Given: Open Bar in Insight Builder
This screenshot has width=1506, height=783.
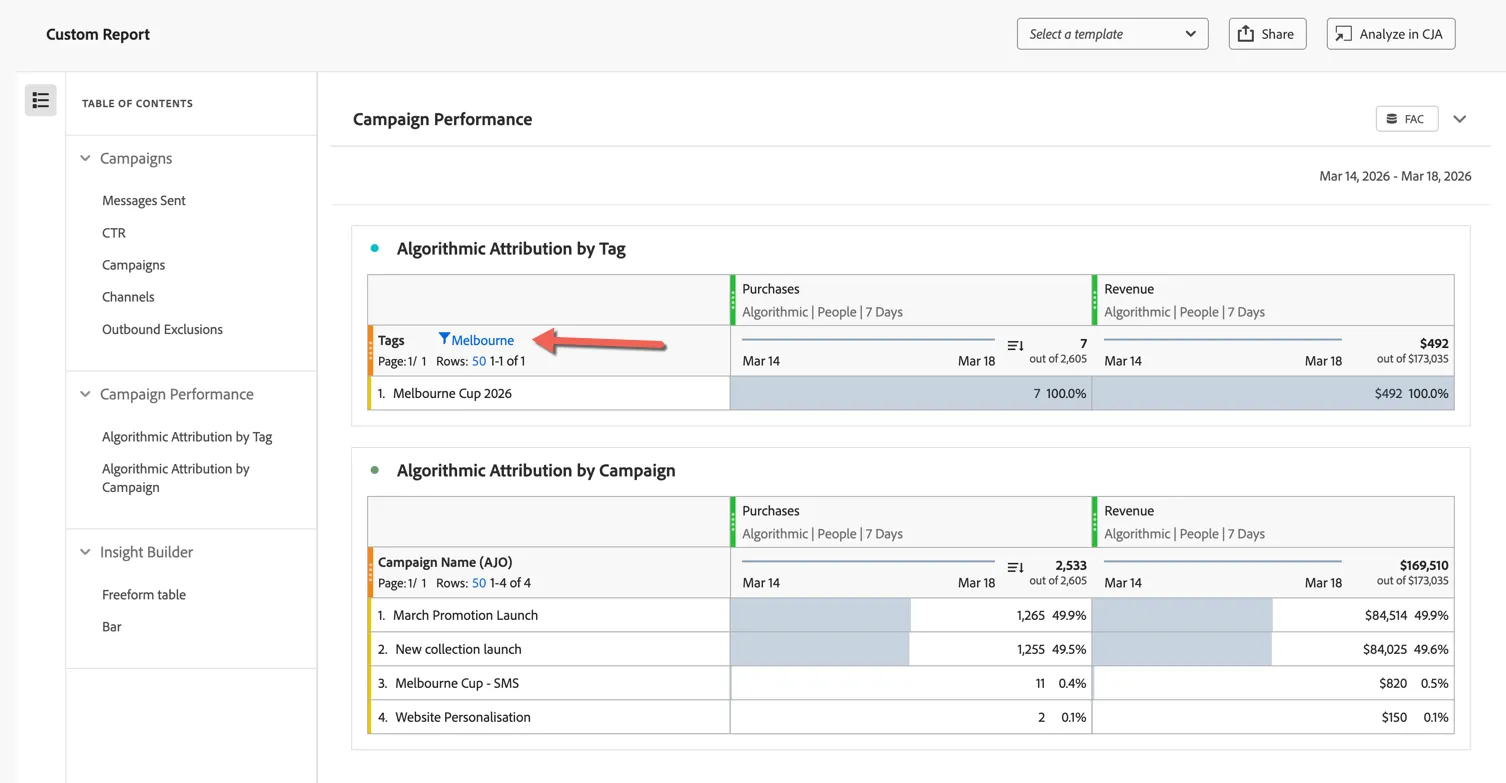Looking at the screenshot, I should (x=112, y=627).
